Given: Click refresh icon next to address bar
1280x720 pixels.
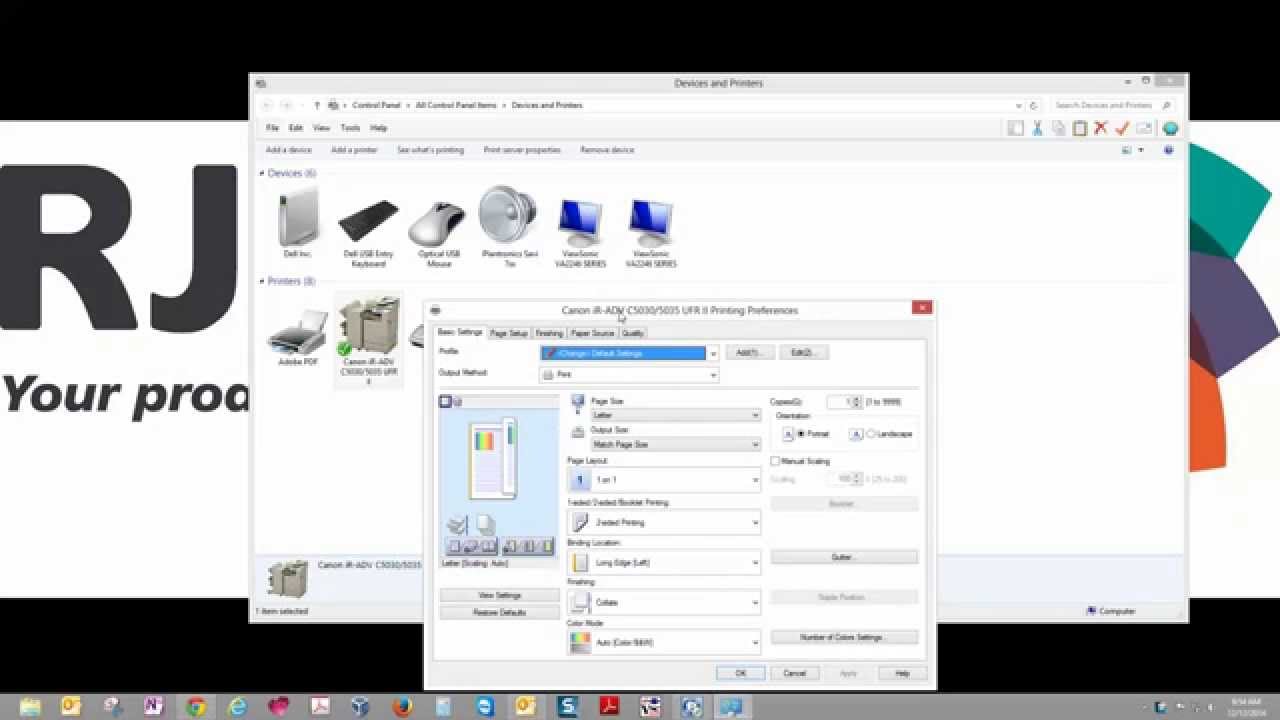Looking at the screenshot, I should click(x=1034, y=105).
